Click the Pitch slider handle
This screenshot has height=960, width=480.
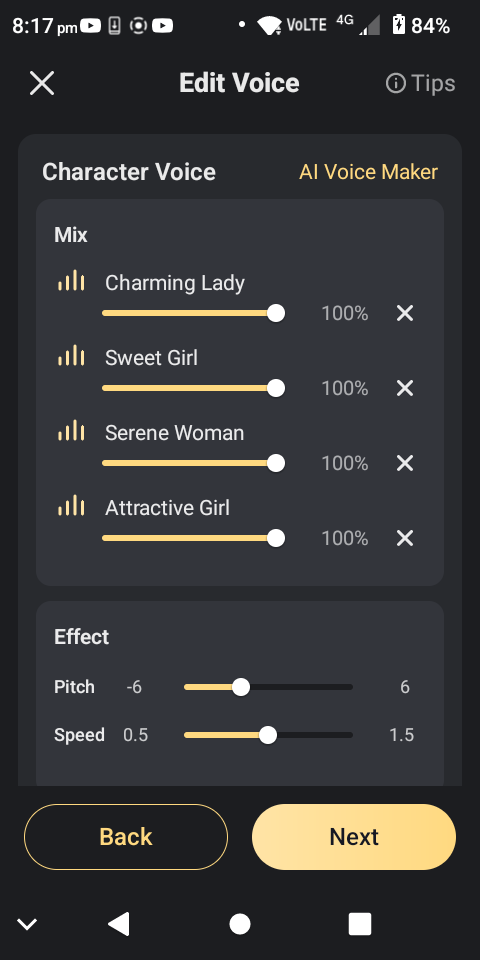coord(241,687)
